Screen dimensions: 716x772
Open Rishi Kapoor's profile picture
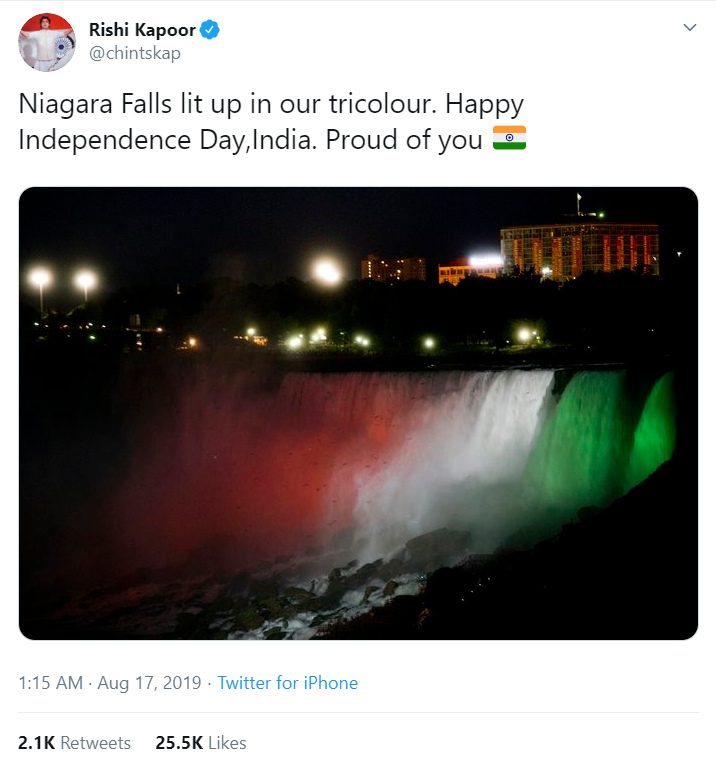pos(47,42)
